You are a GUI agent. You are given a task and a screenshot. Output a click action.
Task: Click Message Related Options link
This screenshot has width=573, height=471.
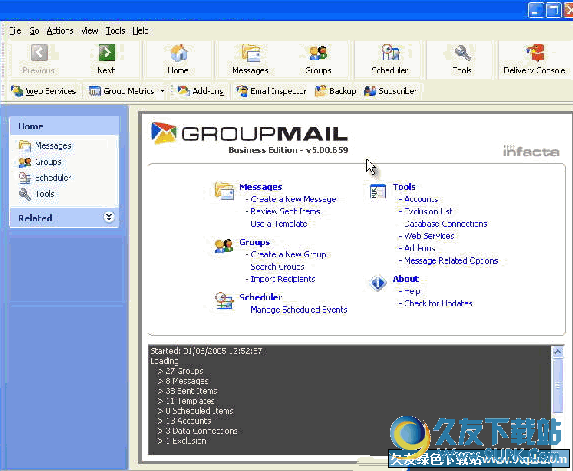(451, 261)
